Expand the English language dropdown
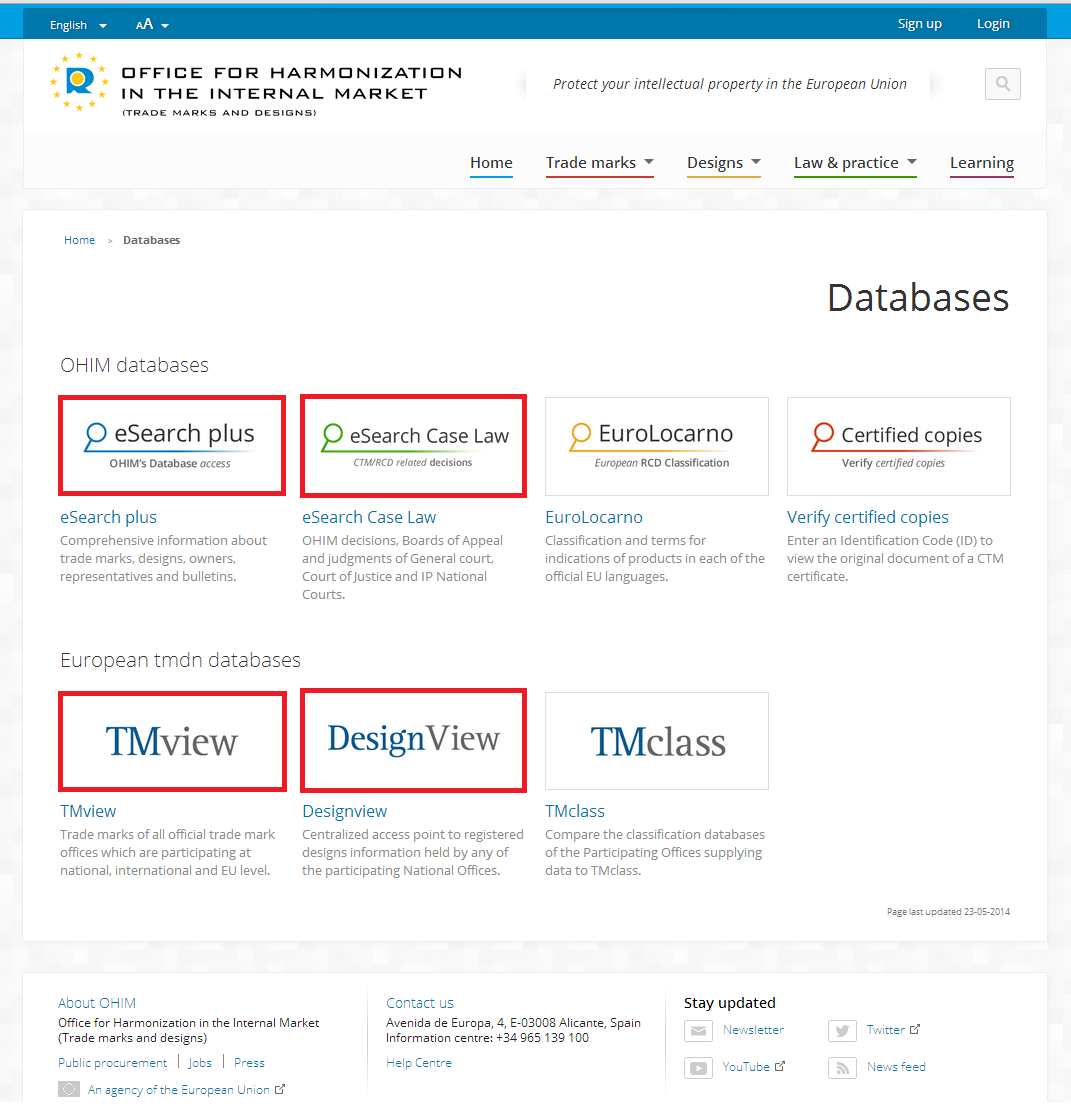The width and height of the screenshot is (1071, 1104). (x=78, y=25)
